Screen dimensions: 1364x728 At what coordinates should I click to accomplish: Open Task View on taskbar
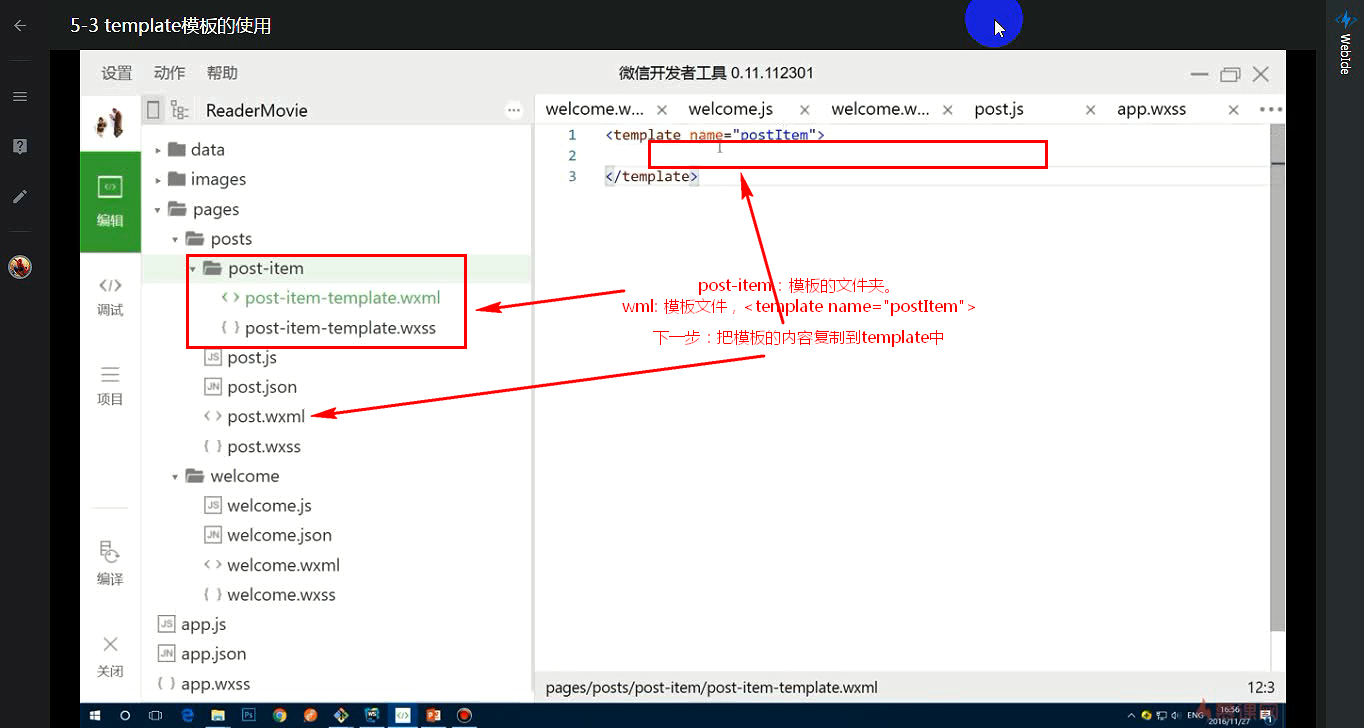click(x=156, y=715)
